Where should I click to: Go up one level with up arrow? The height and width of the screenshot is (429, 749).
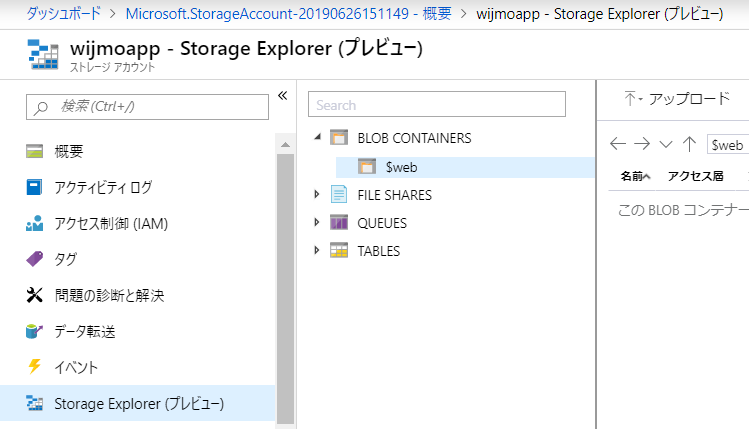[x=689, y=144]
